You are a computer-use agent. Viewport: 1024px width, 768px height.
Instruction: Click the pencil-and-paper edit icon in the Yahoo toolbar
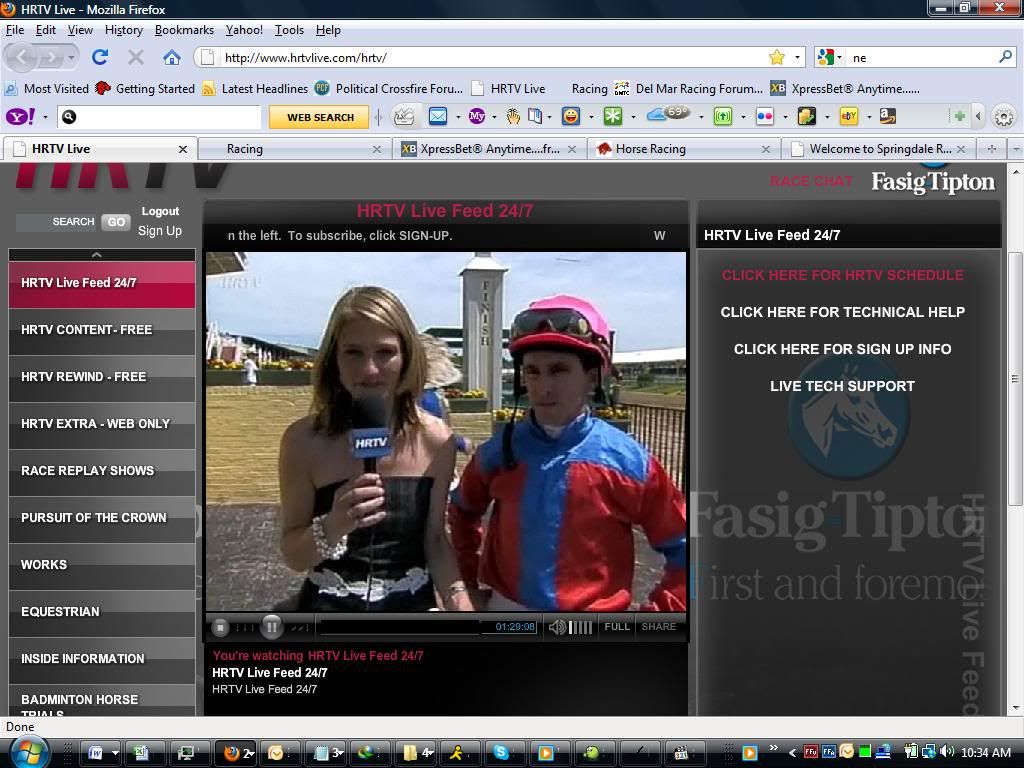(x=404, y=116)
